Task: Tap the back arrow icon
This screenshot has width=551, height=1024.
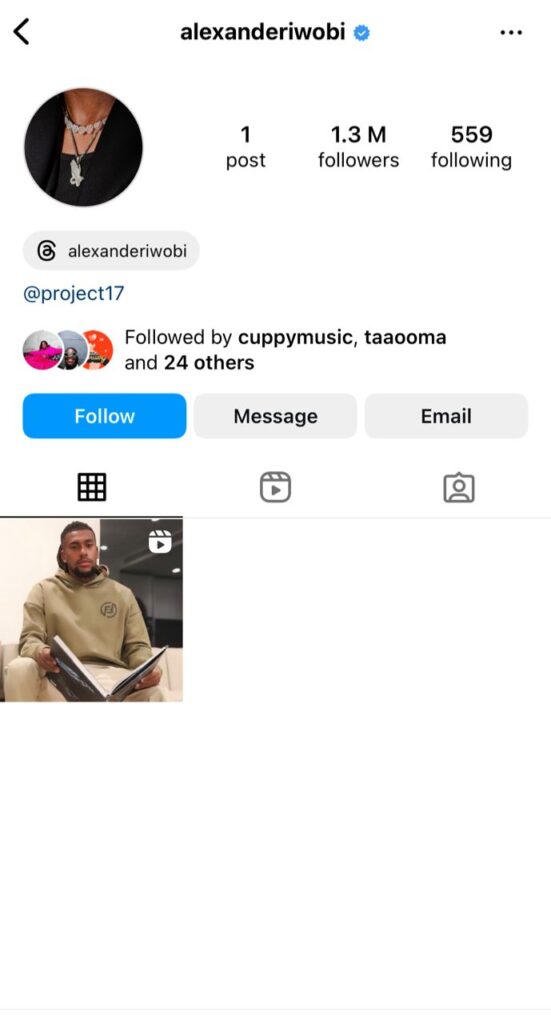Action: point(22,31)
